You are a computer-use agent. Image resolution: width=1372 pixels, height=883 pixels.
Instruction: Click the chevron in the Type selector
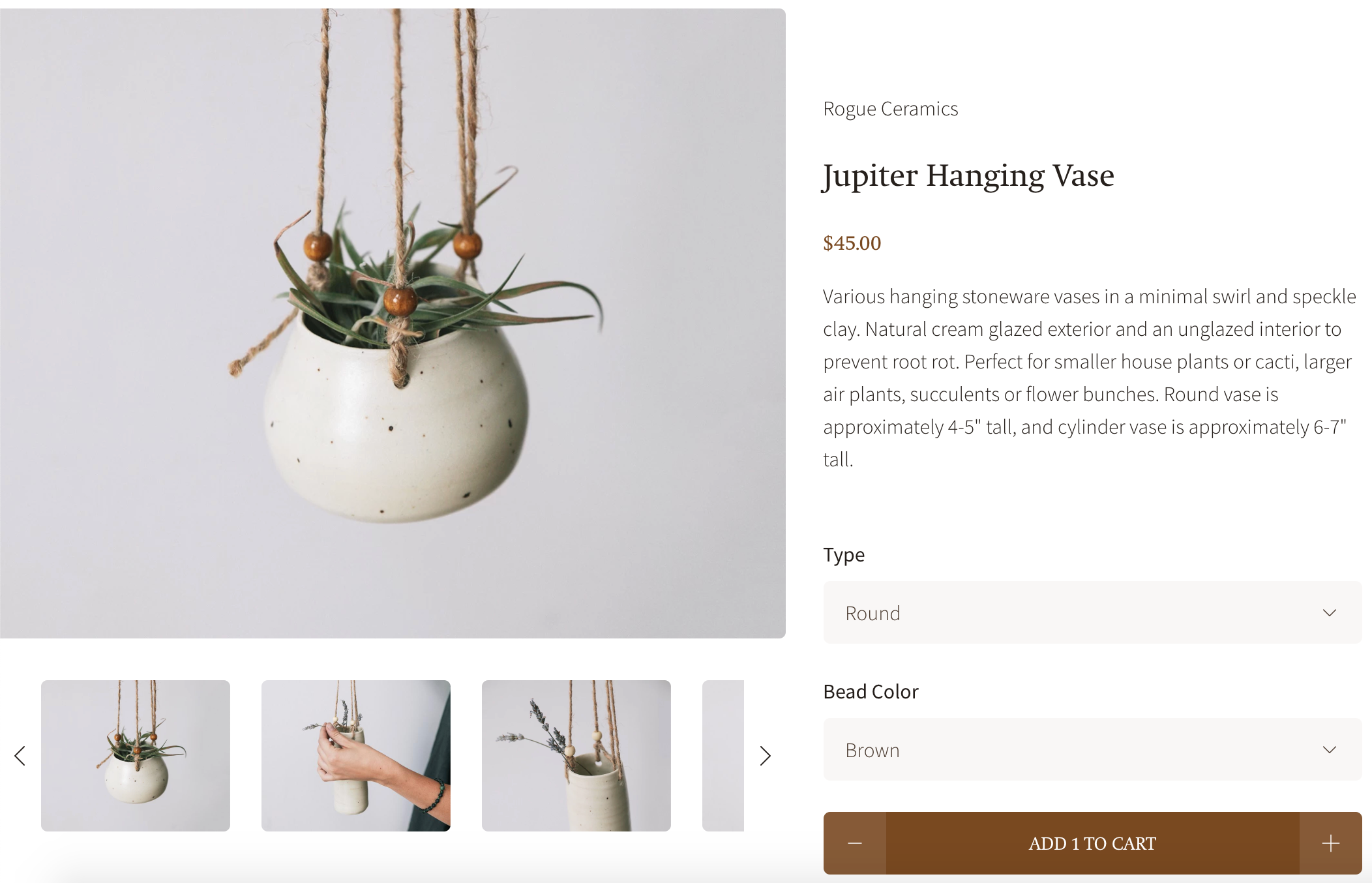pos(1330,613)
